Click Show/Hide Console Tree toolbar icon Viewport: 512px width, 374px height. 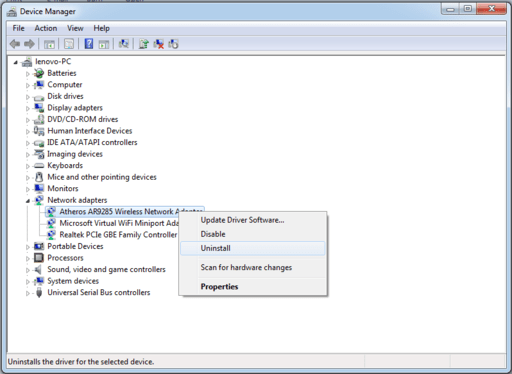tap(49, 44)
